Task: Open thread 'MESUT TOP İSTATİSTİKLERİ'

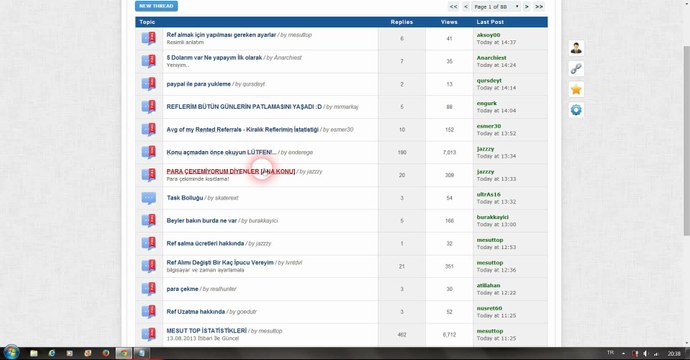Action: coord(206,331)
